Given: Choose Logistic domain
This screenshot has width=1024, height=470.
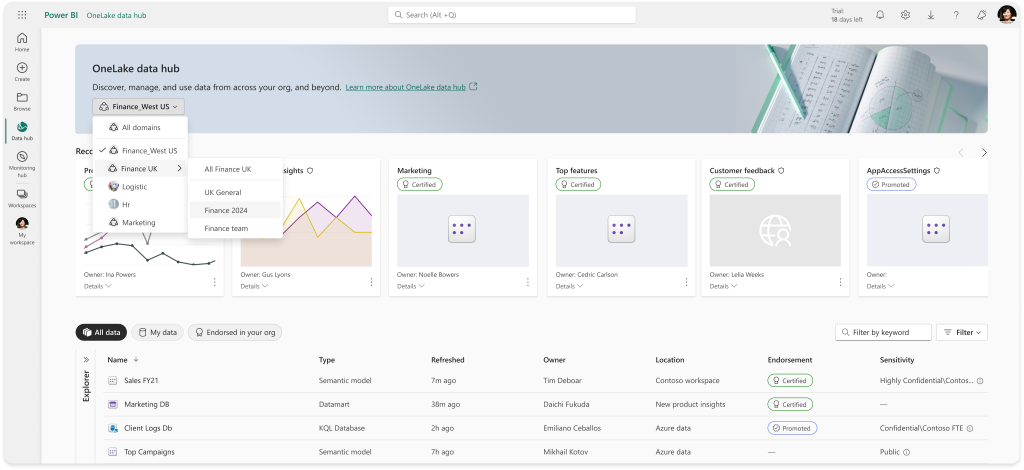Looking at the screenshot, I should 140,187.
